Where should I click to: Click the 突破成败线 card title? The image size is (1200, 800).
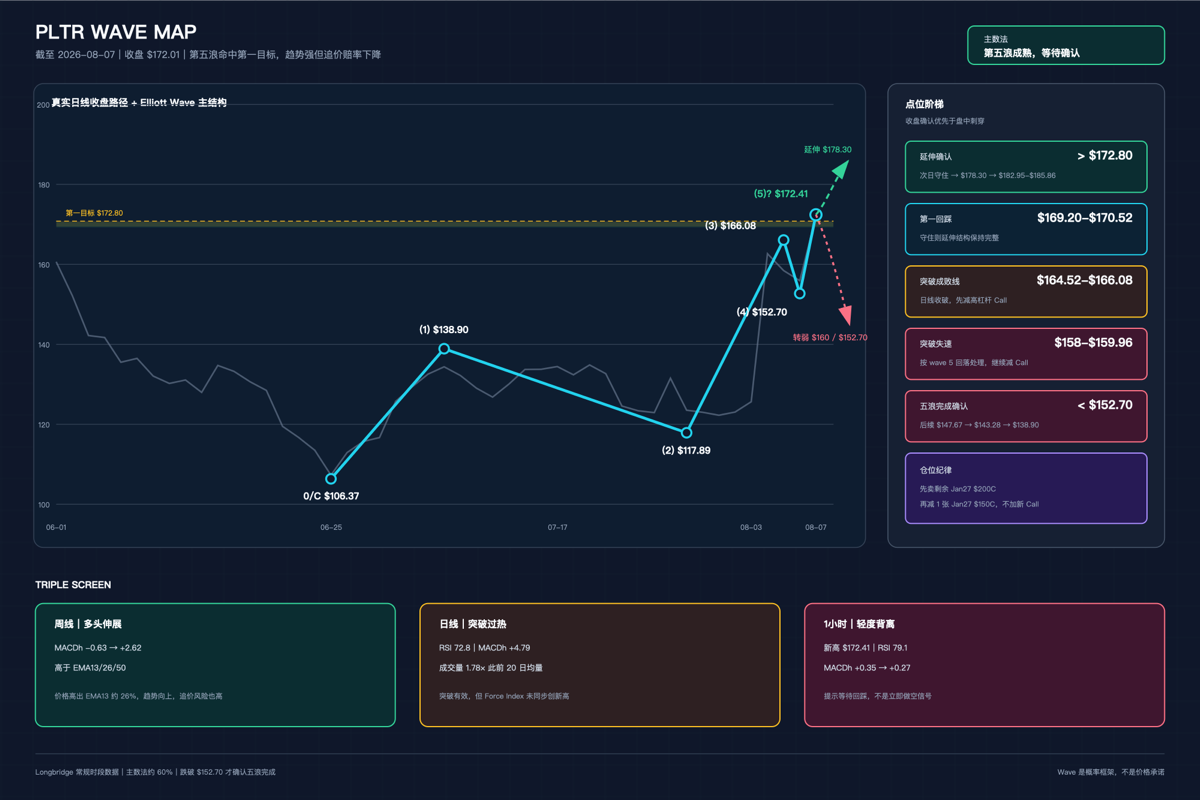[x=940, y=282]
